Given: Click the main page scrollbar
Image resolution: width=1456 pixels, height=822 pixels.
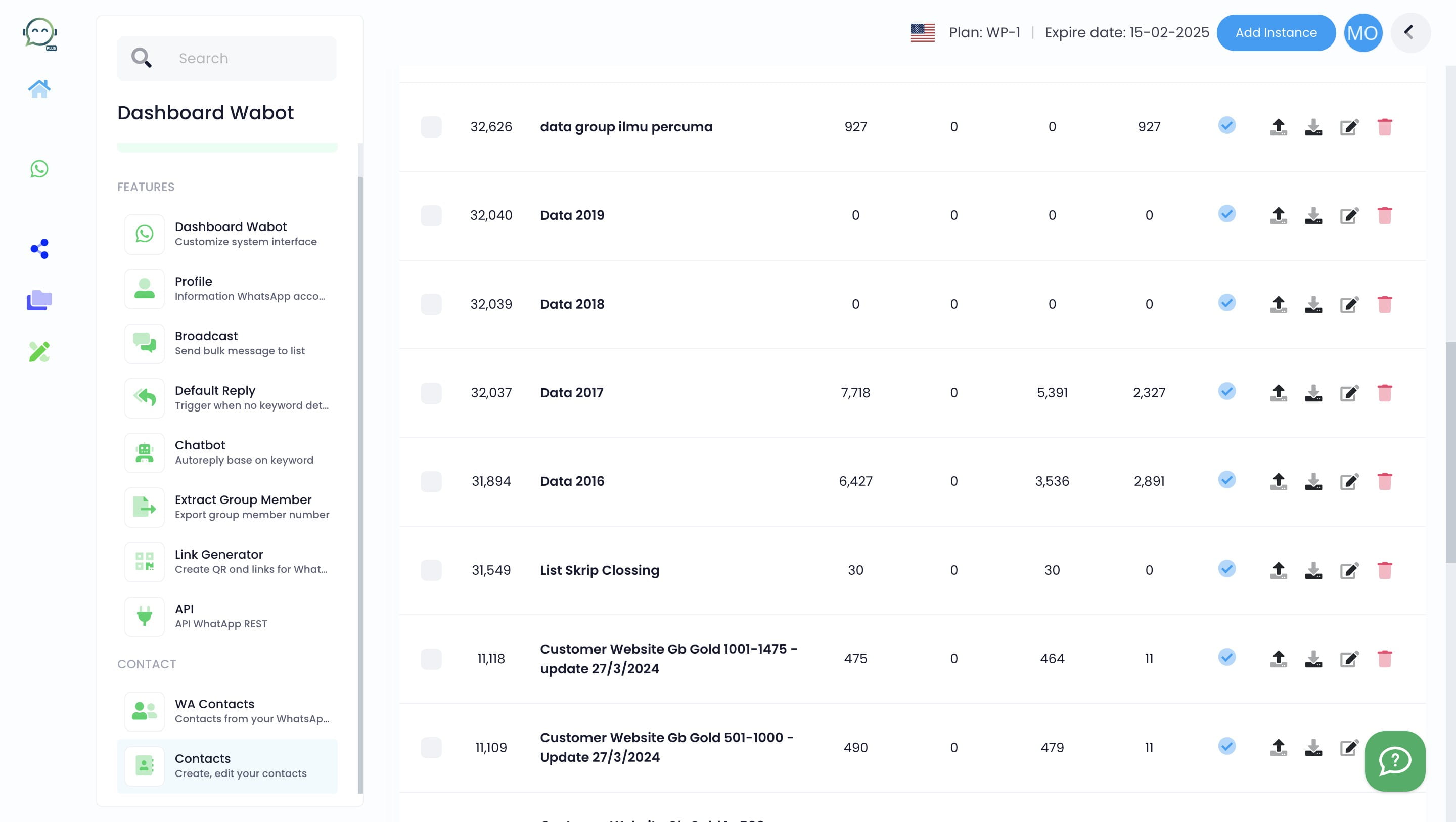Looking at the screenshot, I should (x=1451, y=452).
